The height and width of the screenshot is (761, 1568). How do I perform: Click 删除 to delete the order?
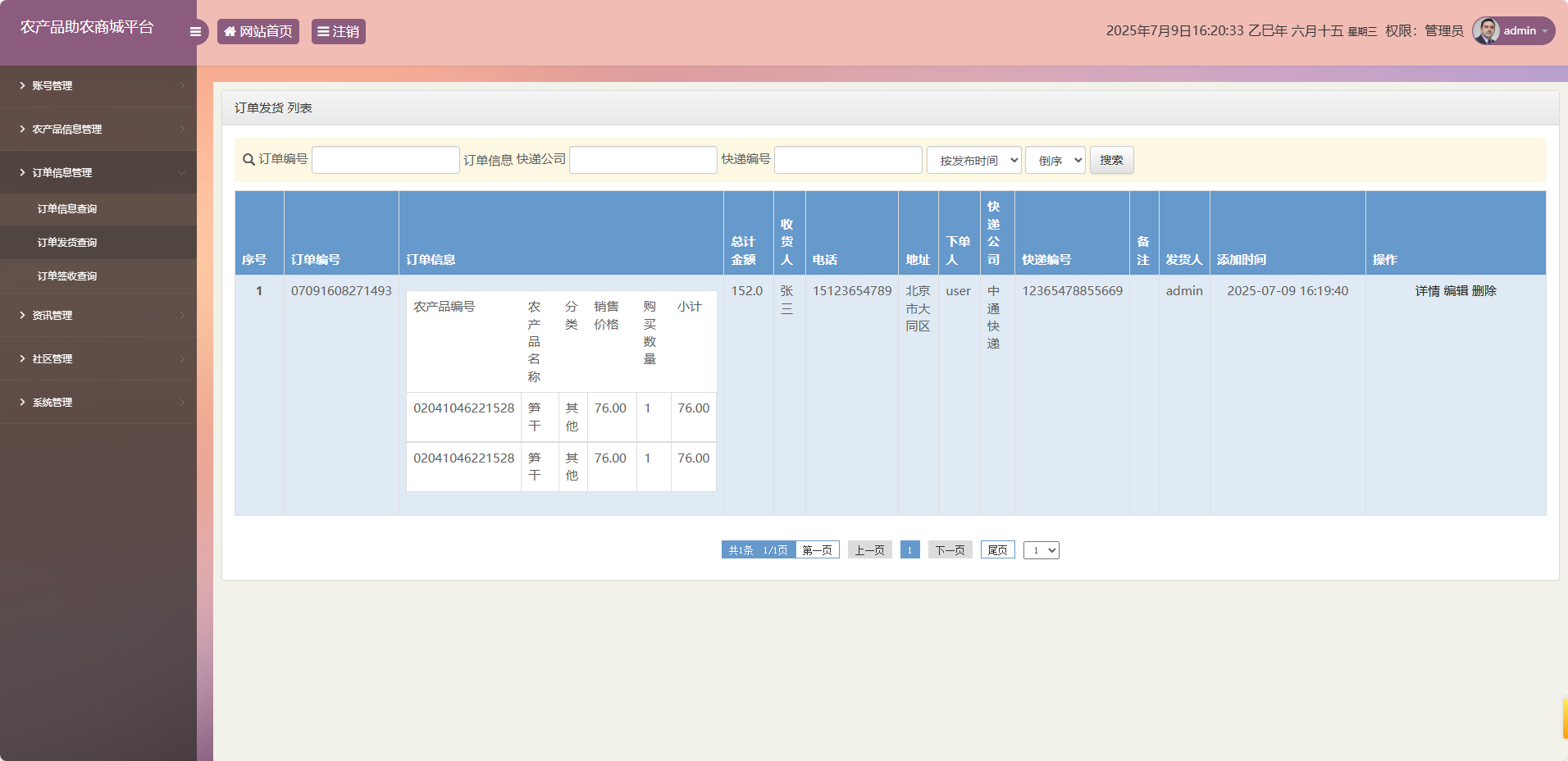[1485, 290]
